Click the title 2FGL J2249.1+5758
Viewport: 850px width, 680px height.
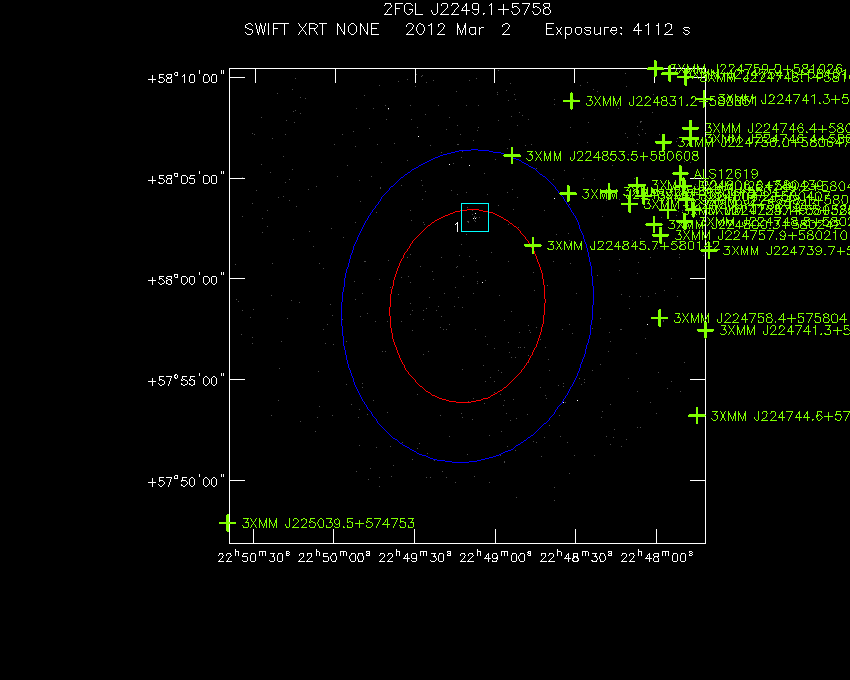point(467,9)
